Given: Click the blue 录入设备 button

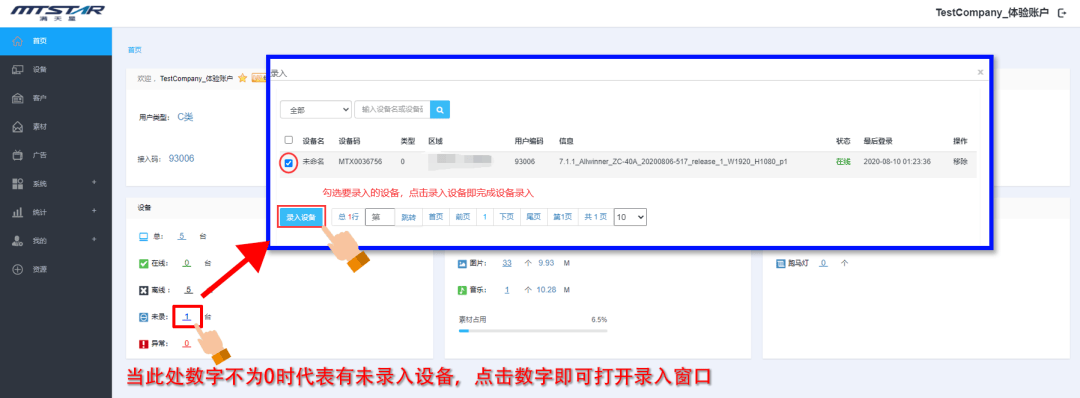Looking at the screenshot, I should coord(301,217).
